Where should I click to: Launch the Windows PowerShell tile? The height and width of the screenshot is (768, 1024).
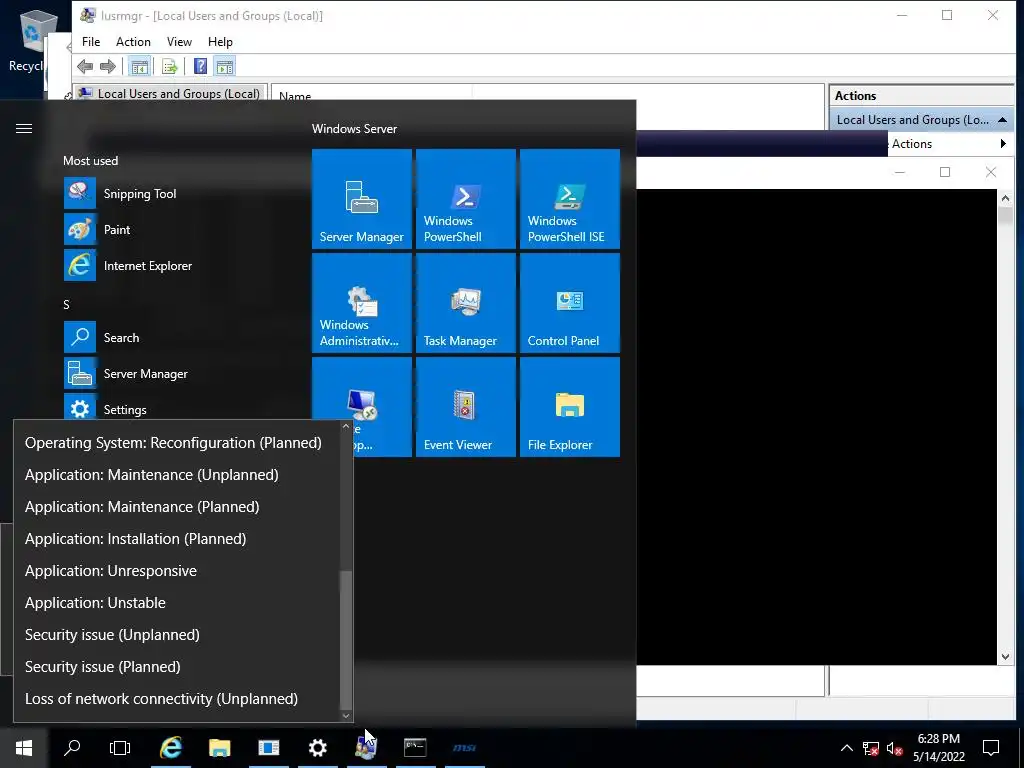(x=466, y=199)
